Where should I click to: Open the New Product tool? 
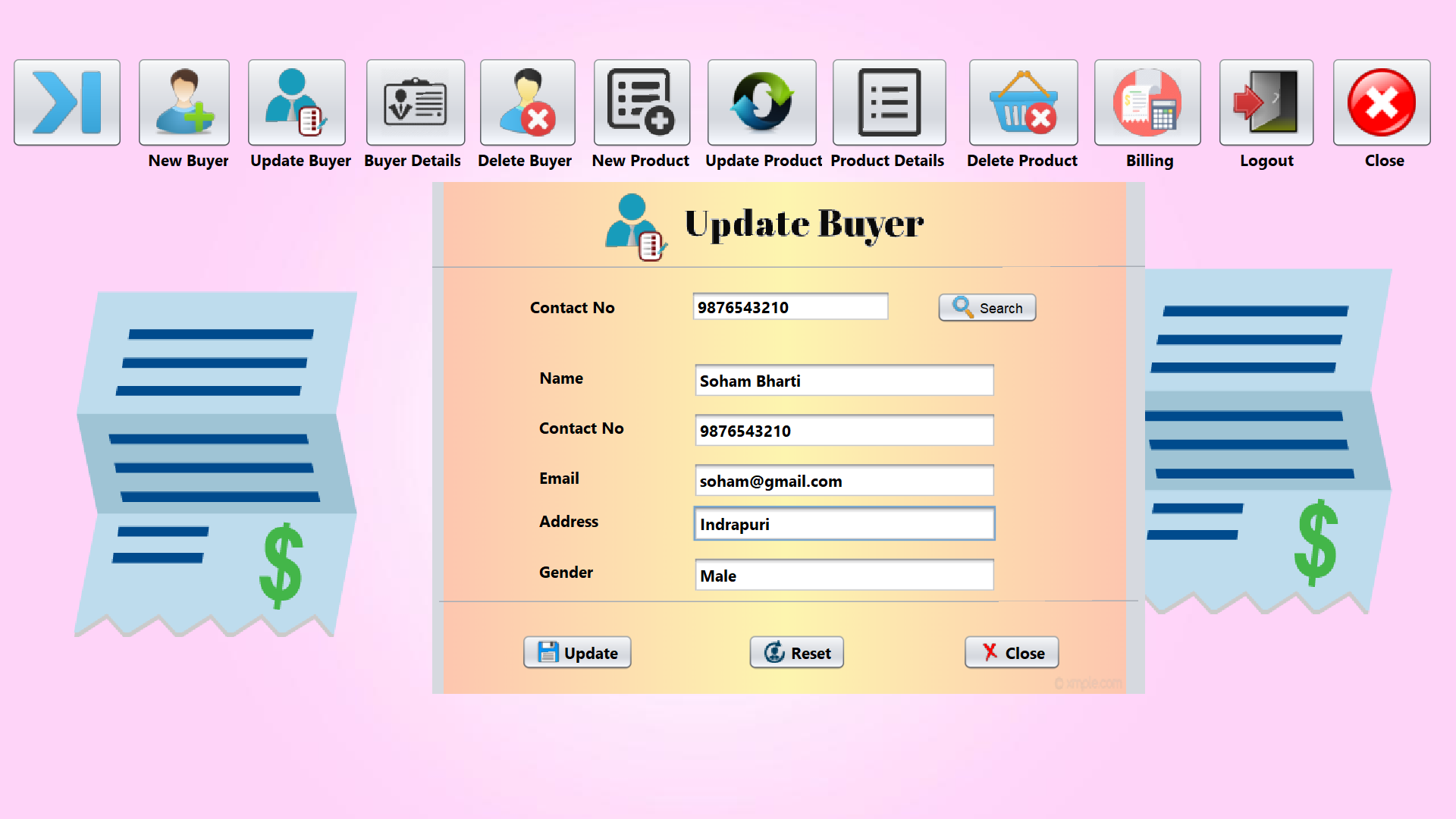pos(642,102)
